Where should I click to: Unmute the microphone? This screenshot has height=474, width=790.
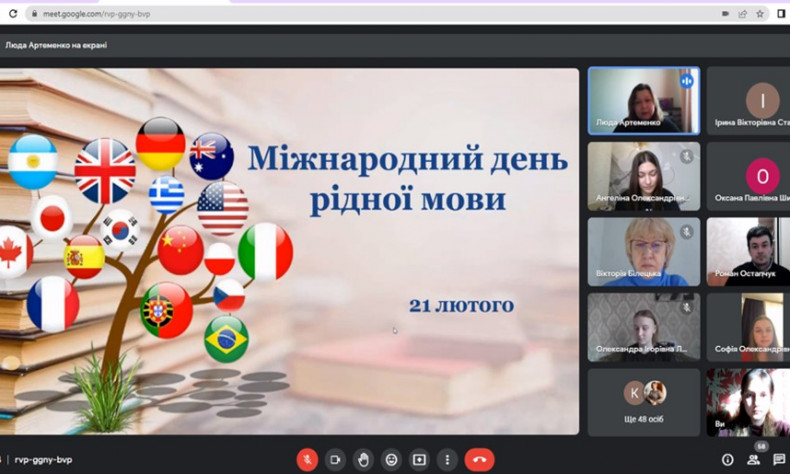pyautogui.click(x=307, y=460)
